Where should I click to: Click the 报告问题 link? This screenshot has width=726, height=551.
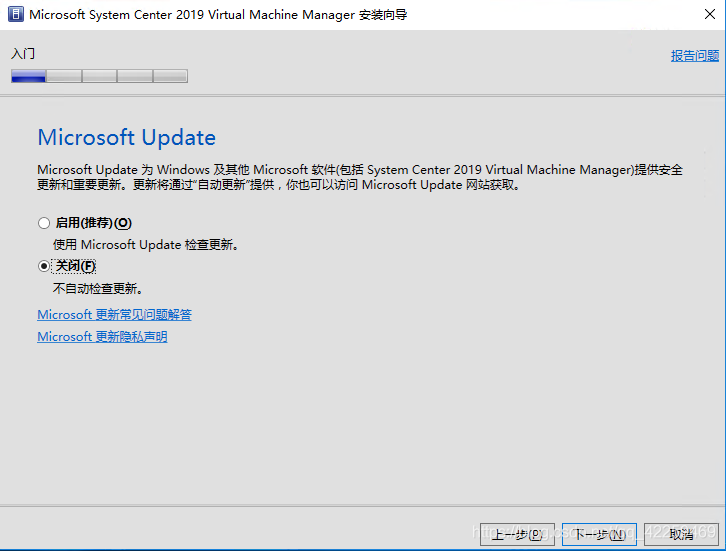coord(695,56)
